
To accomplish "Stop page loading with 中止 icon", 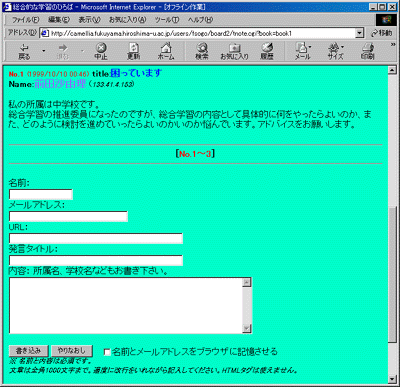I will (x=101, y=51).
